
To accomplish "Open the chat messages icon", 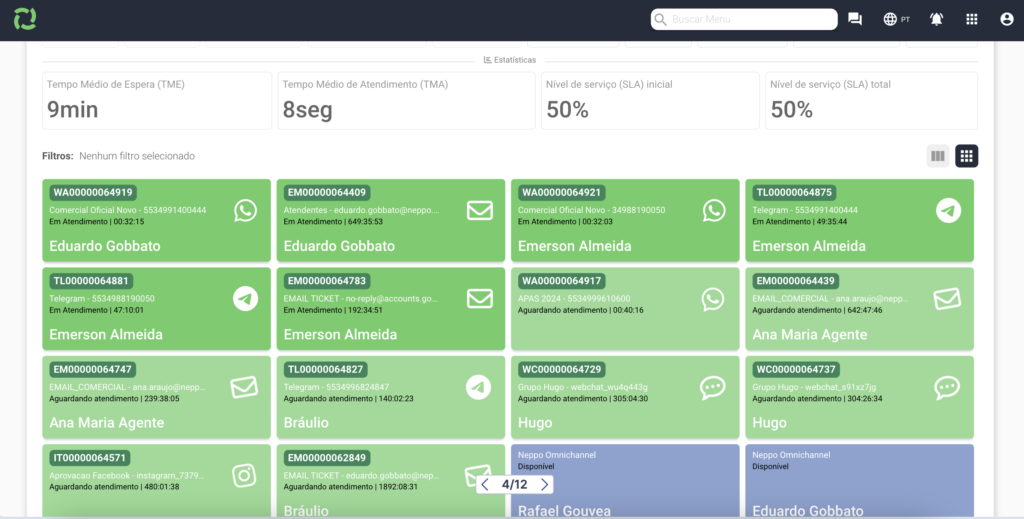I will [x=855, y=19].
